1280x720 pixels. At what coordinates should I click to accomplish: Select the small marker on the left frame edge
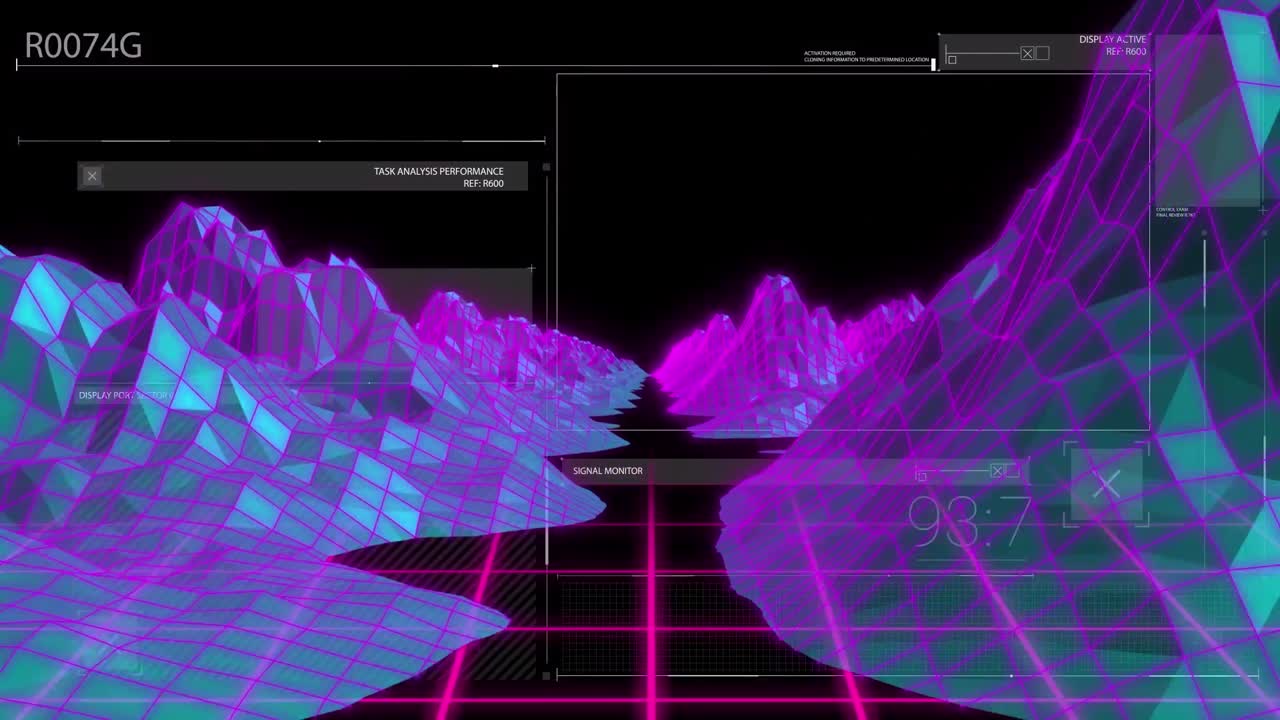545,168
